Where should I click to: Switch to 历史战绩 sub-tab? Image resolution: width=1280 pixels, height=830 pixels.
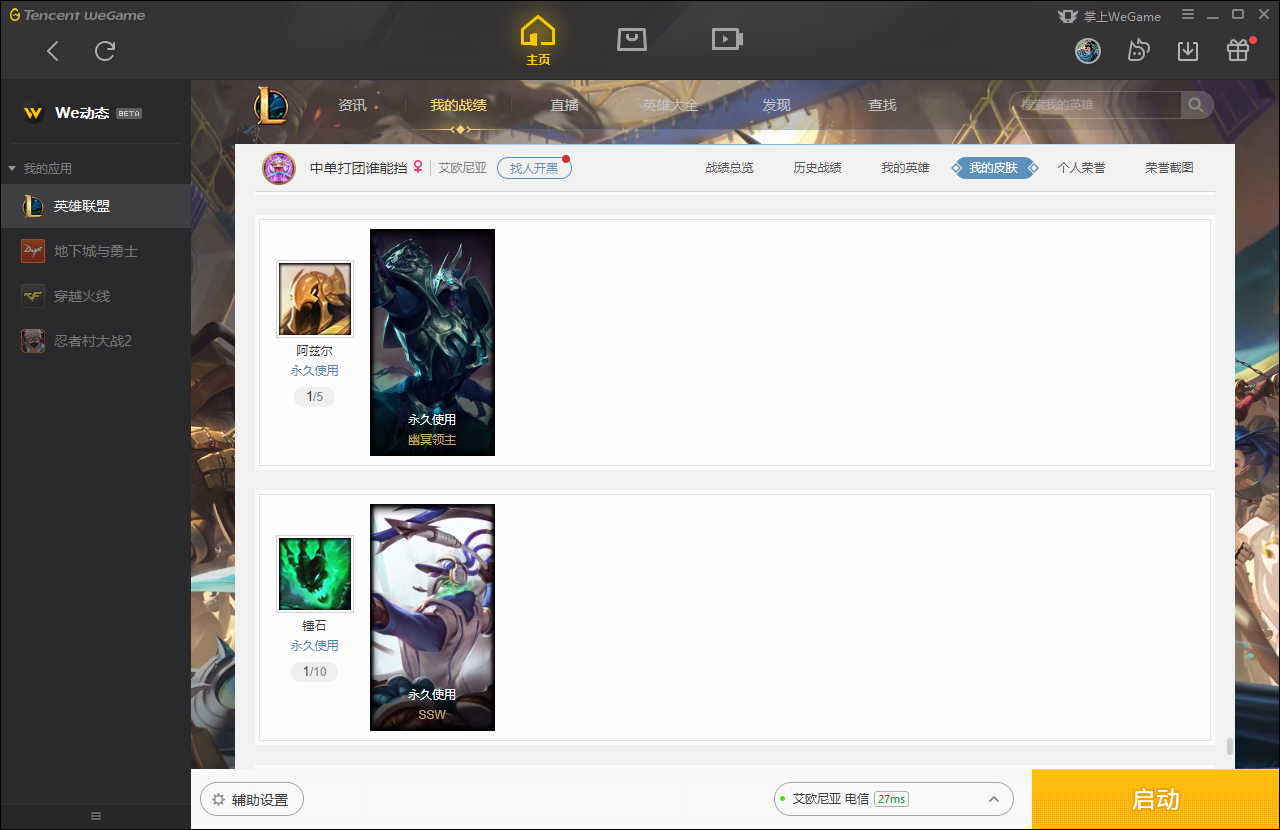pos(818,168)
